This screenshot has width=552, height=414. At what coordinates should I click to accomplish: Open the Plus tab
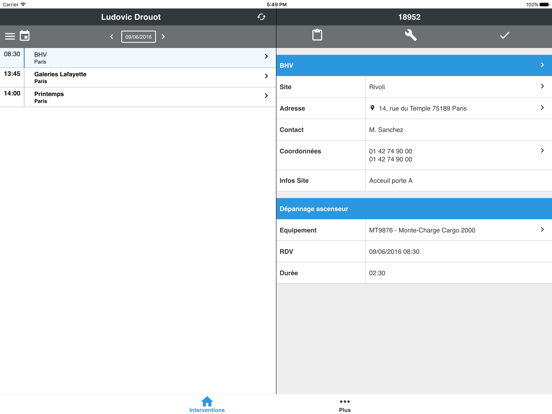point(345,406)
